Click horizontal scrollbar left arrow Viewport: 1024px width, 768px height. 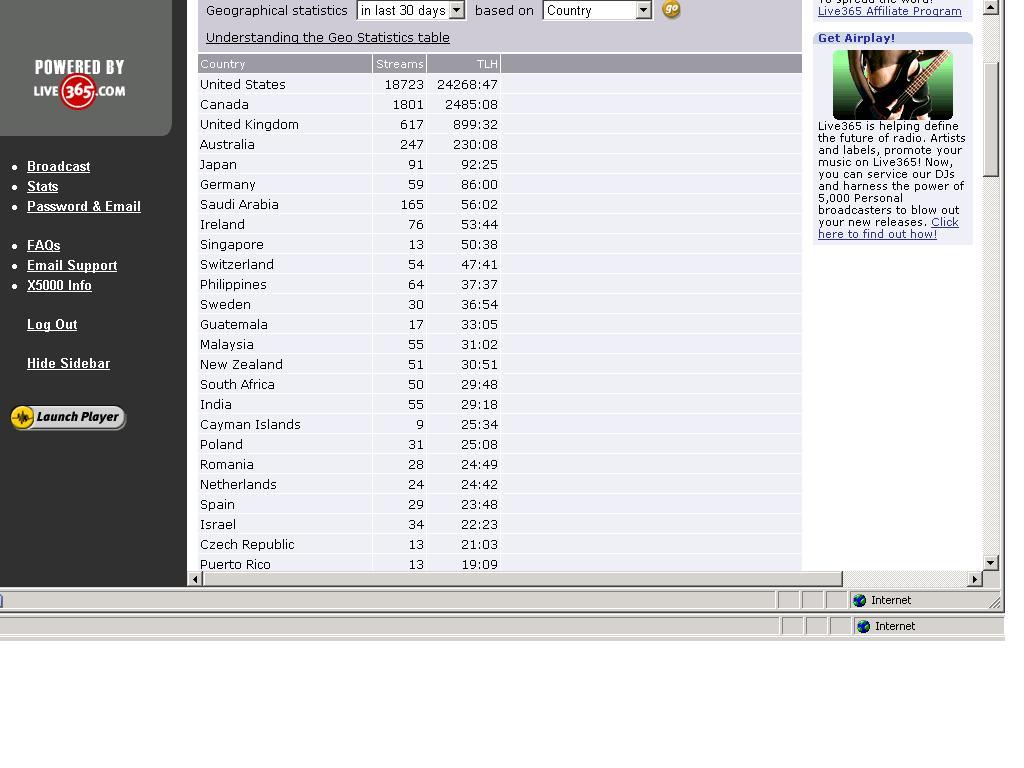click(x=195, y=579)
